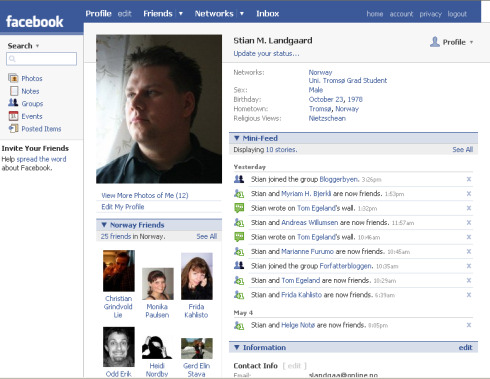This screenshot has width=490, height=379.
Task: Click edit in the Information header
Action: click(x=465, y=347)
